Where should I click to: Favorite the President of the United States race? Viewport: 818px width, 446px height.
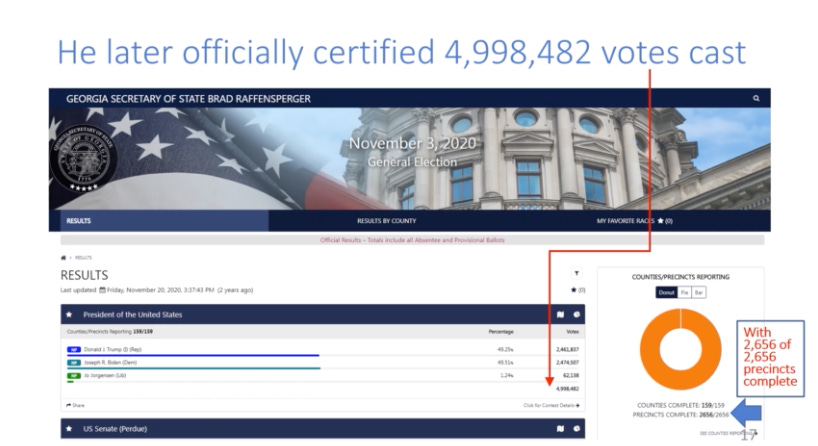(69, 315)
